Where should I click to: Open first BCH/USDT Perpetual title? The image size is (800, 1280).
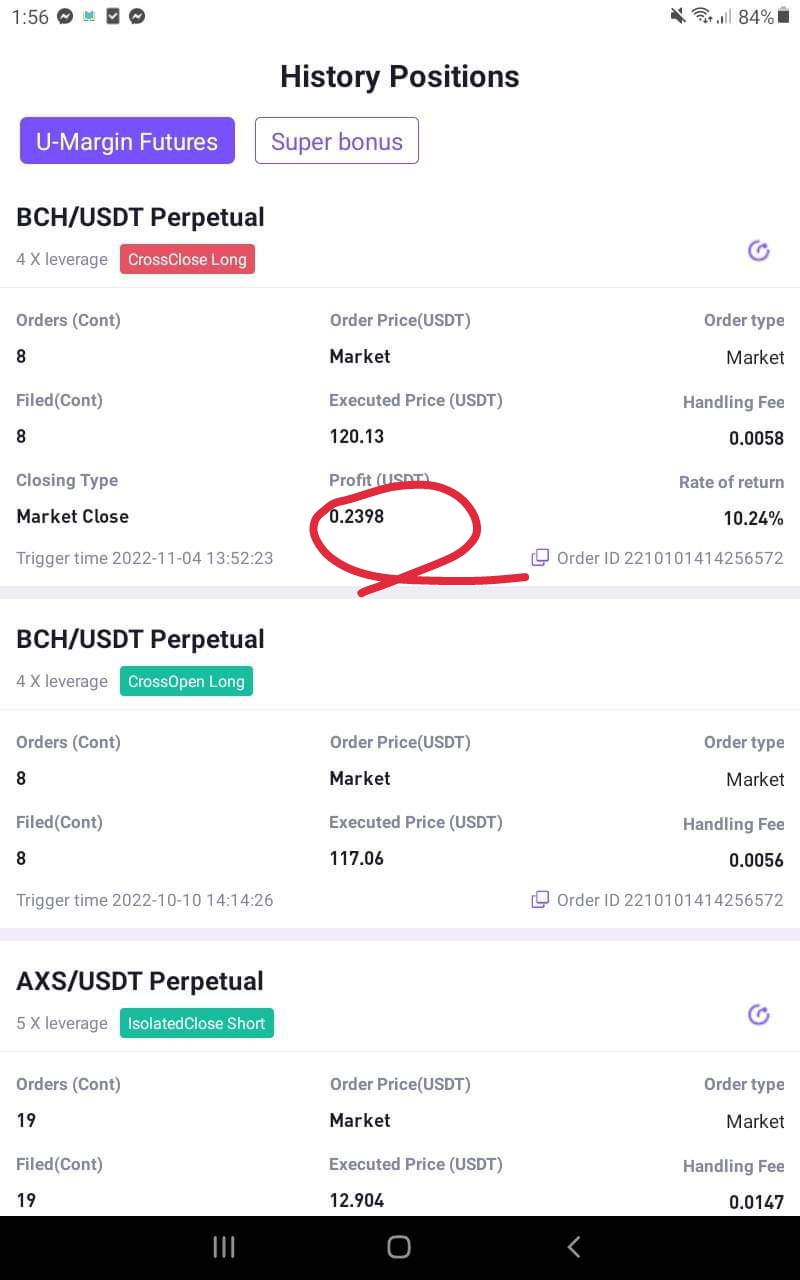(x=141, y=217)
